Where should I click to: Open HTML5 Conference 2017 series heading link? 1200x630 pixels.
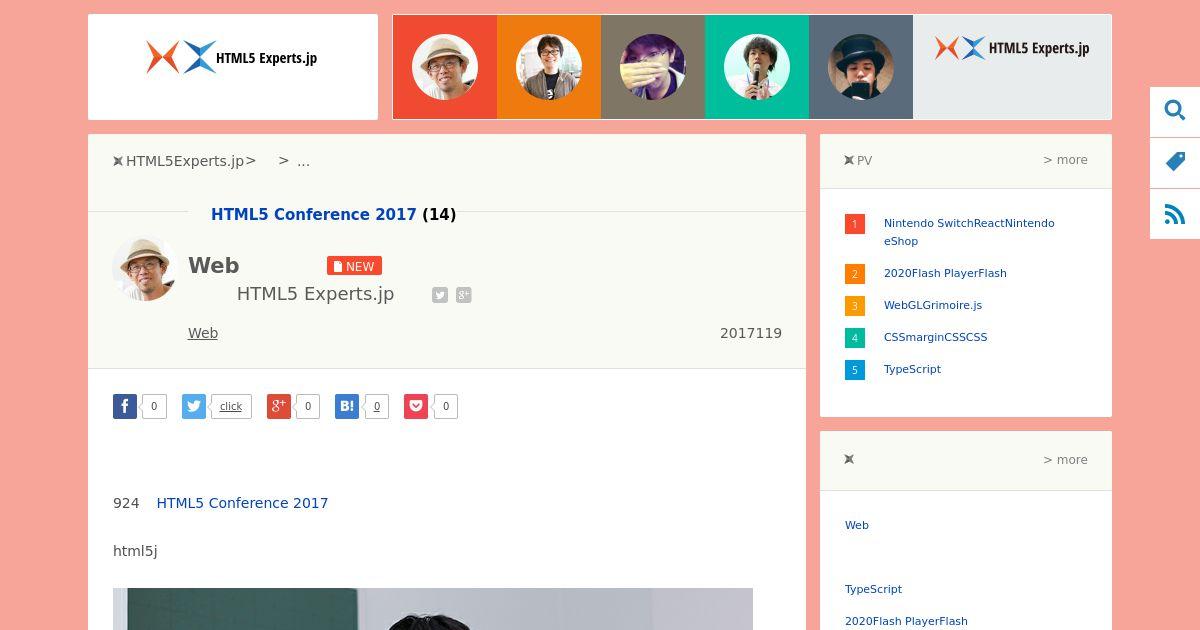point(314,215)
